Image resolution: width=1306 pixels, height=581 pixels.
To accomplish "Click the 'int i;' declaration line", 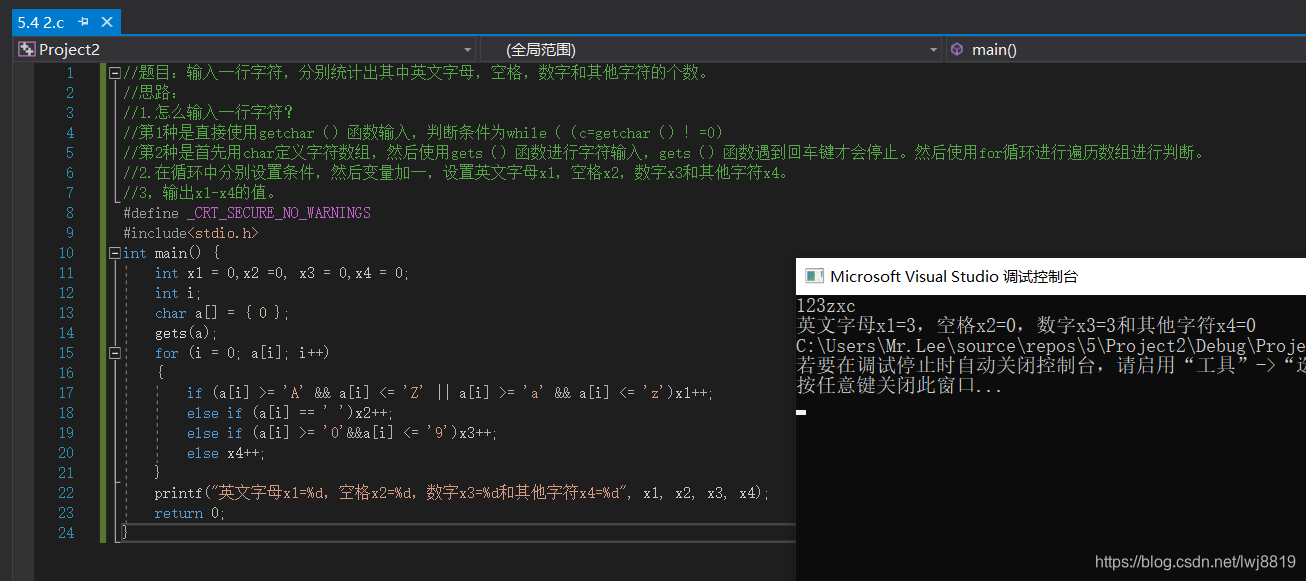I will tap(178, 293).
